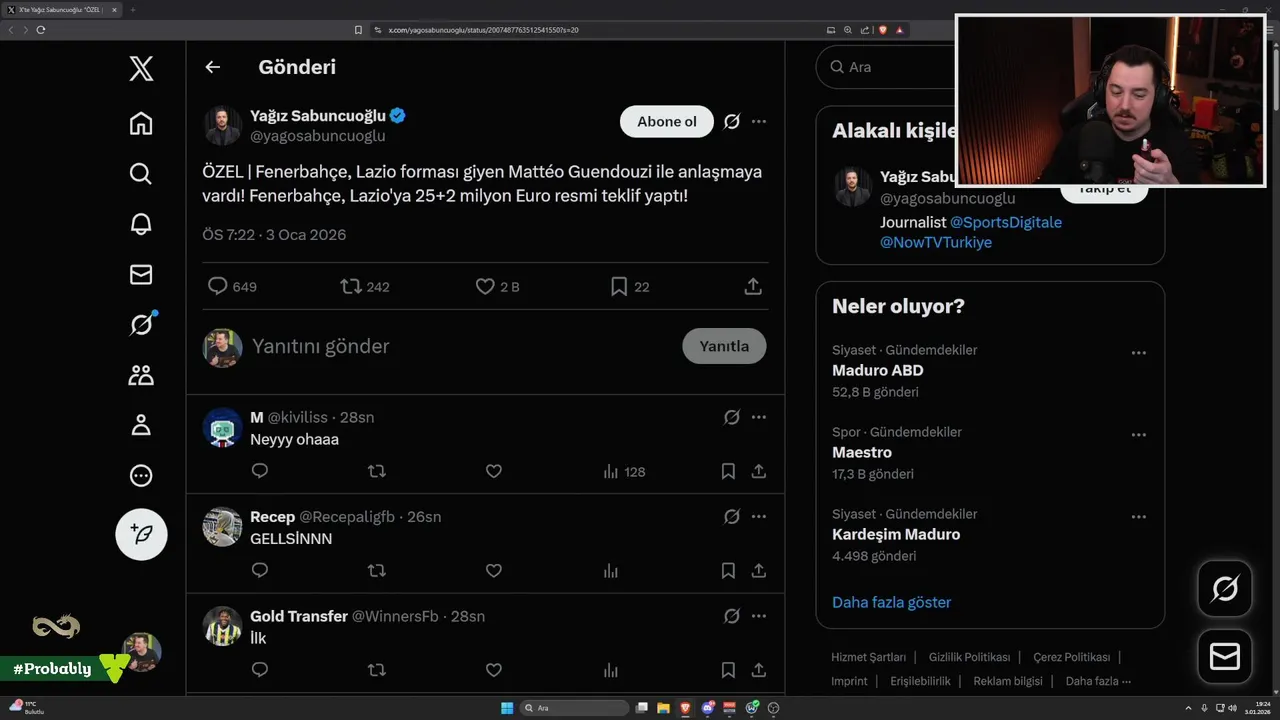
Task: Select the Kardeşim Maduro trending item
Action: tap(896, 534)
